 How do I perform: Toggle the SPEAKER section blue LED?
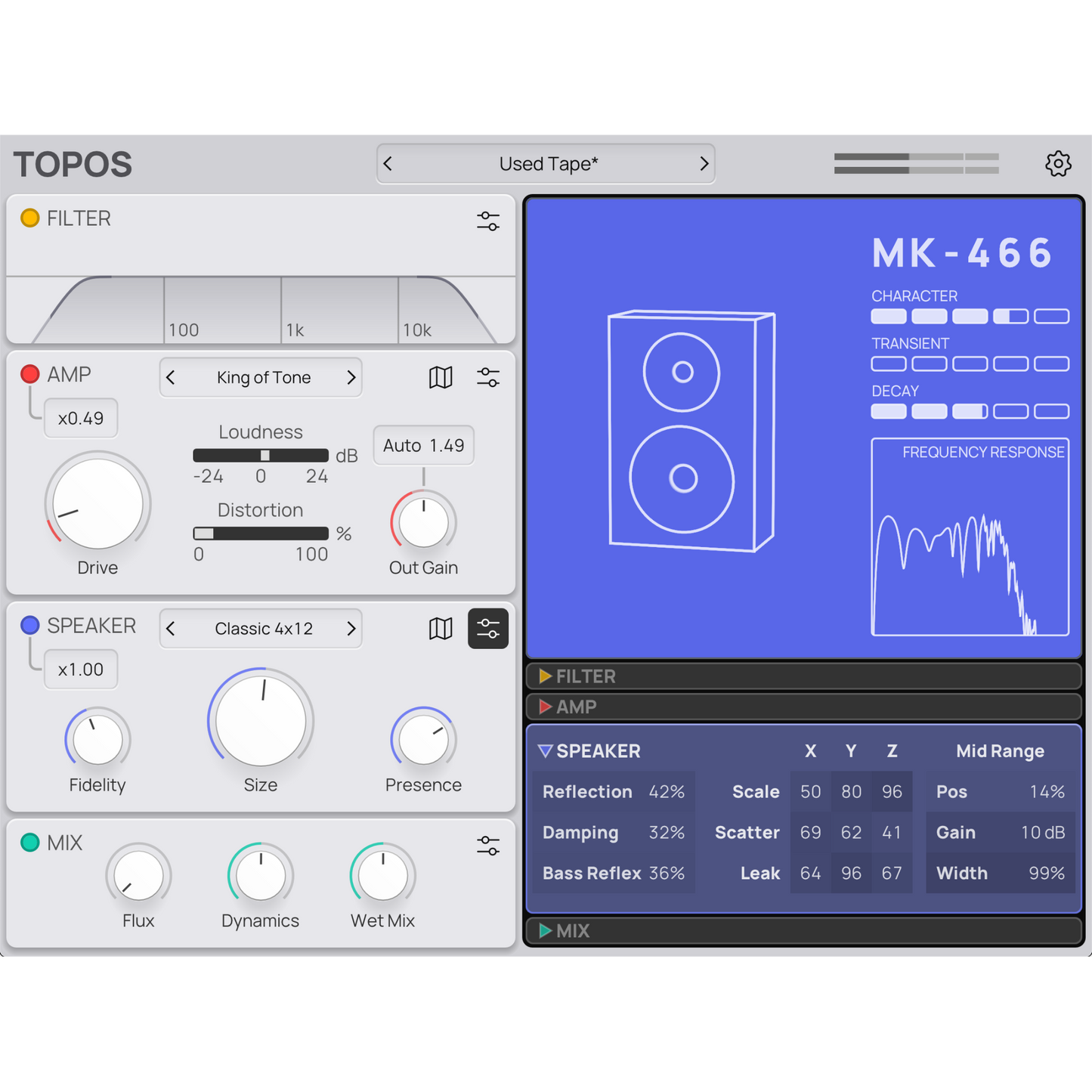pyautogui.click(x=30, y=625)
